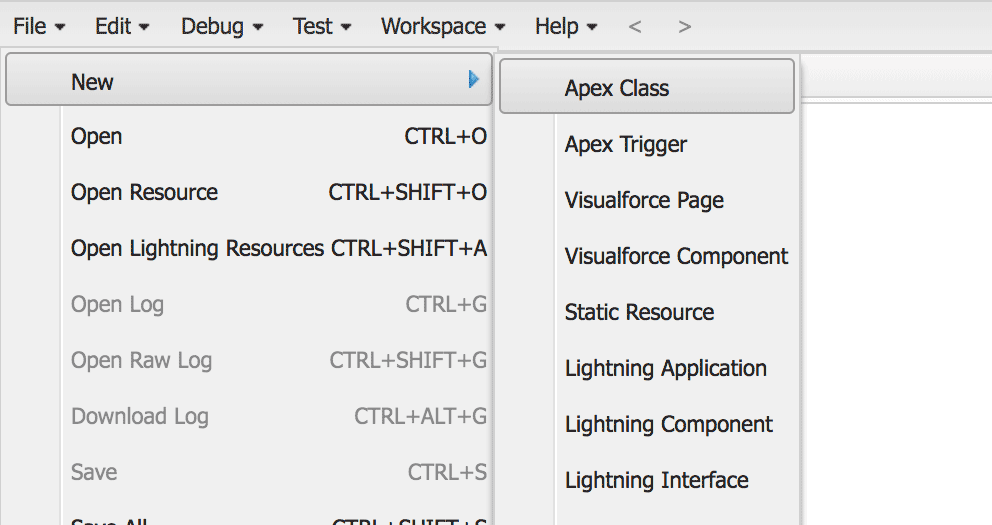Click the forward arrow navigation icon
The image size is (992, 525).
tap(684, 27)
